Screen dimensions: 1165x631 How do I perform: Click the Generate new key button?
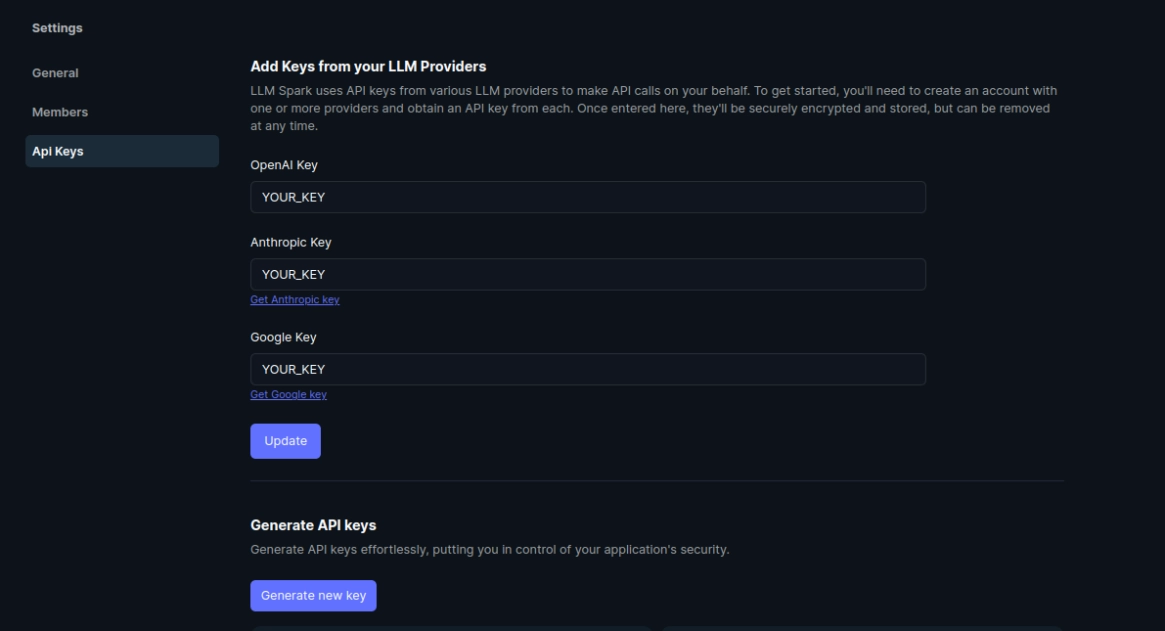(x=313, y=595)
